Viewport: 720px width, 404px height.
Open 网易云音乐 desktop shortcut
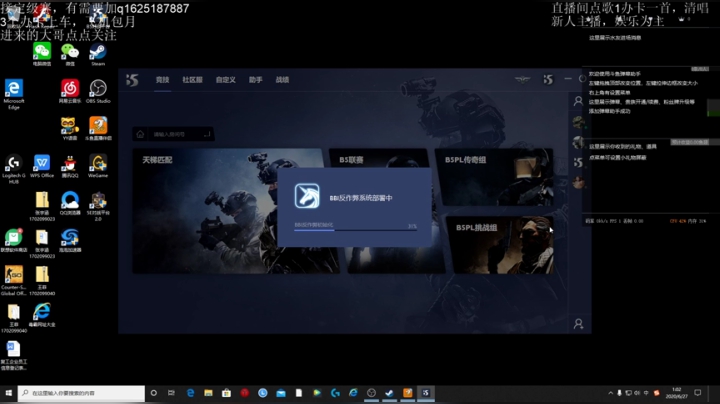coord(70,91)
